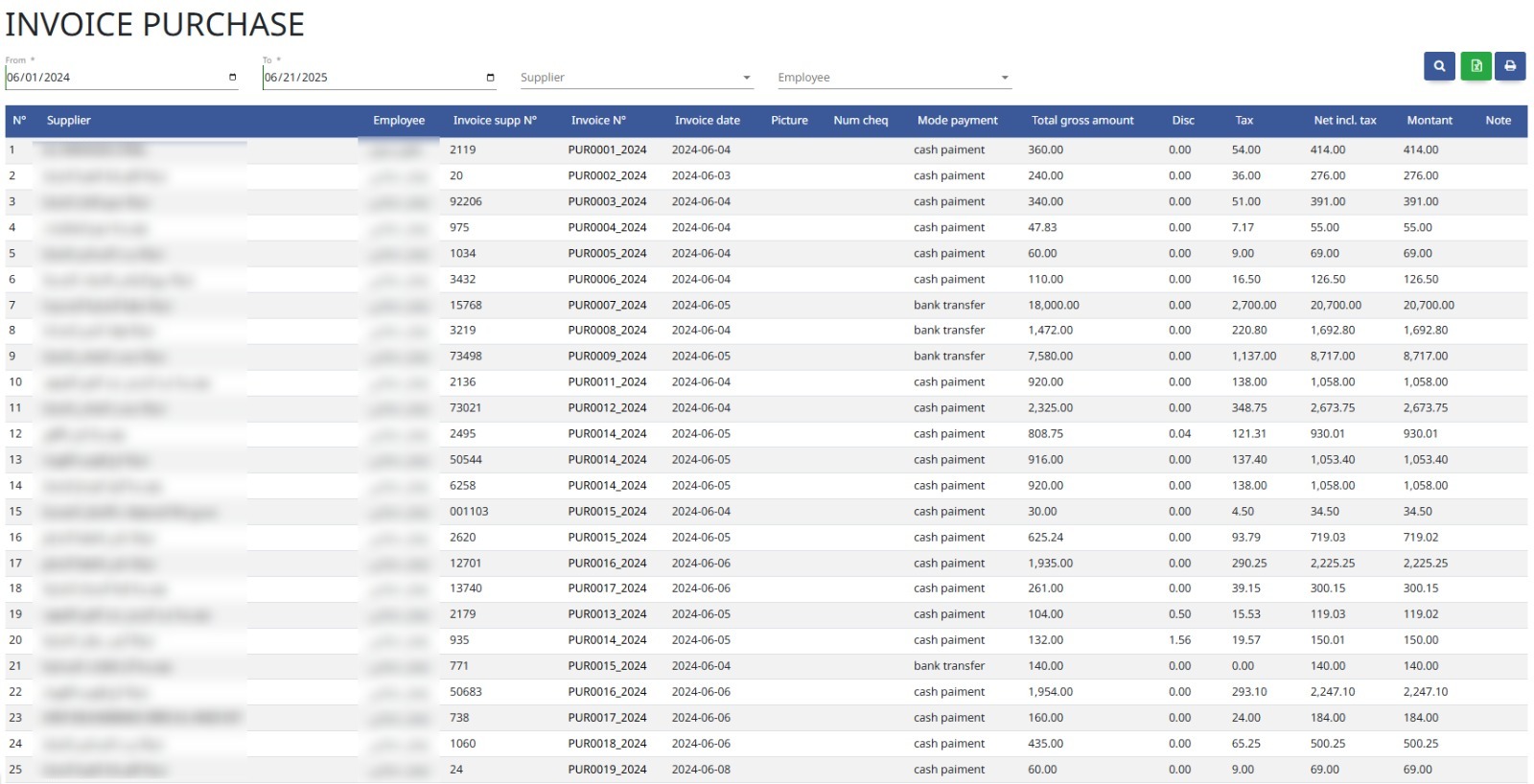Click total gross amount 18,000.00
Image resolution: width=1534 pixels, height=784 pixels.
coord(1053,306)
